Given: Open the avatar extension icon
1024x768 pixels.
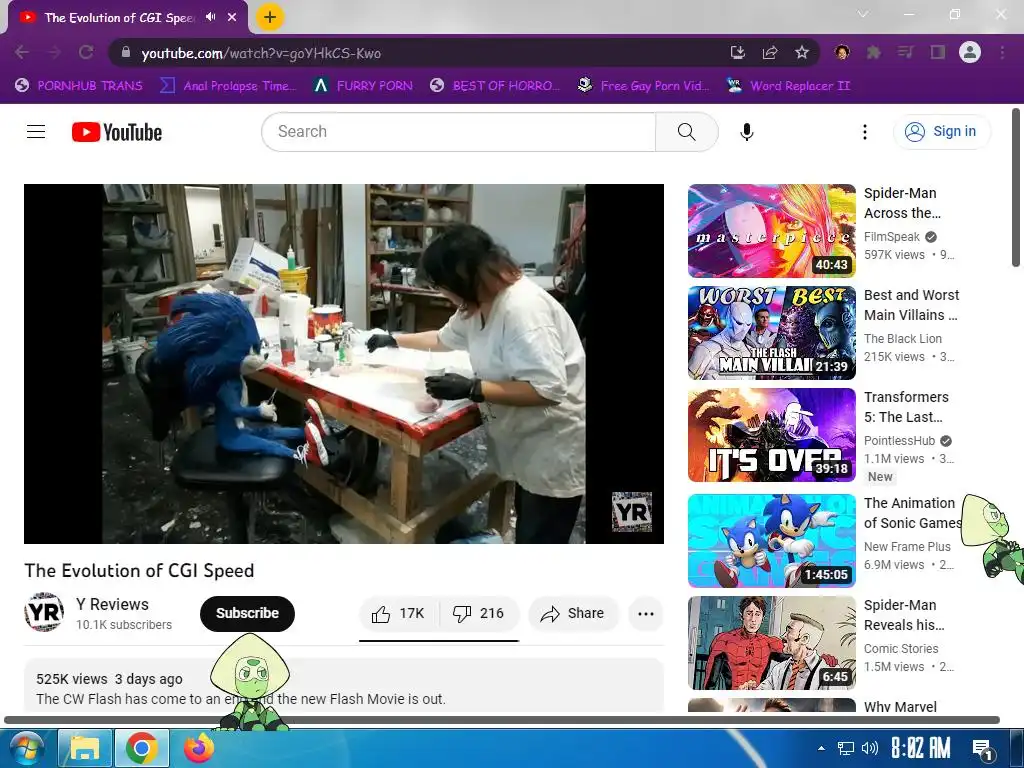Looking at the screenshot, I should (x=842, y=52).
